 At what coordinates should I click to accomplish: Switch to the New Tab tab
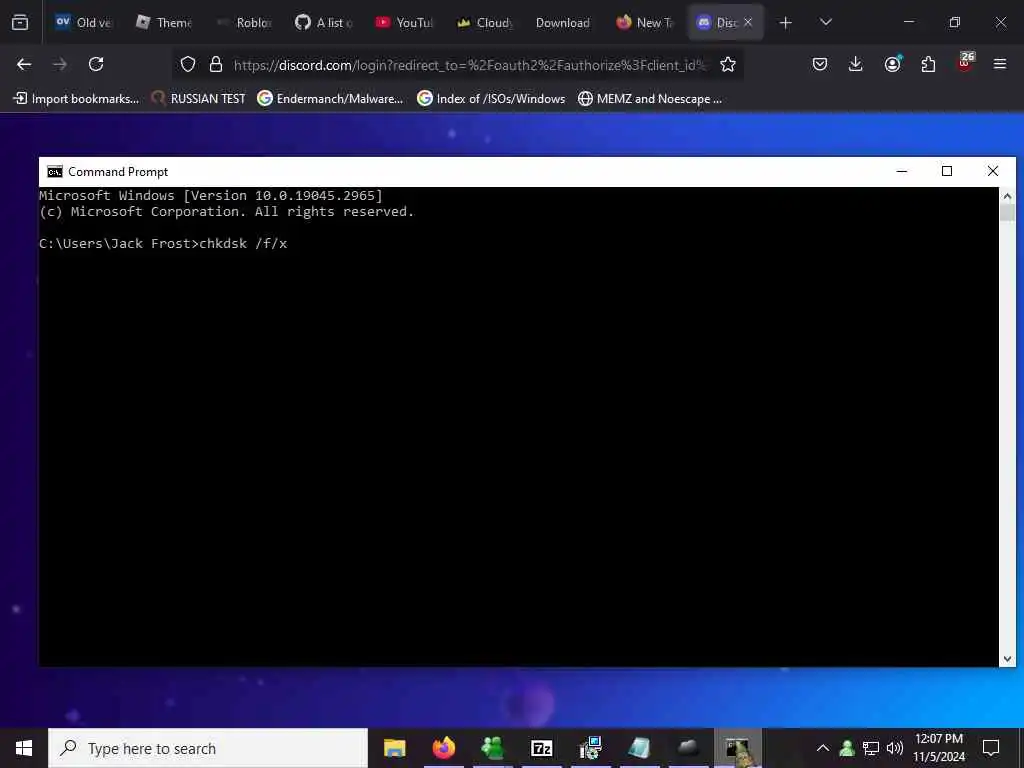point(644,22)
